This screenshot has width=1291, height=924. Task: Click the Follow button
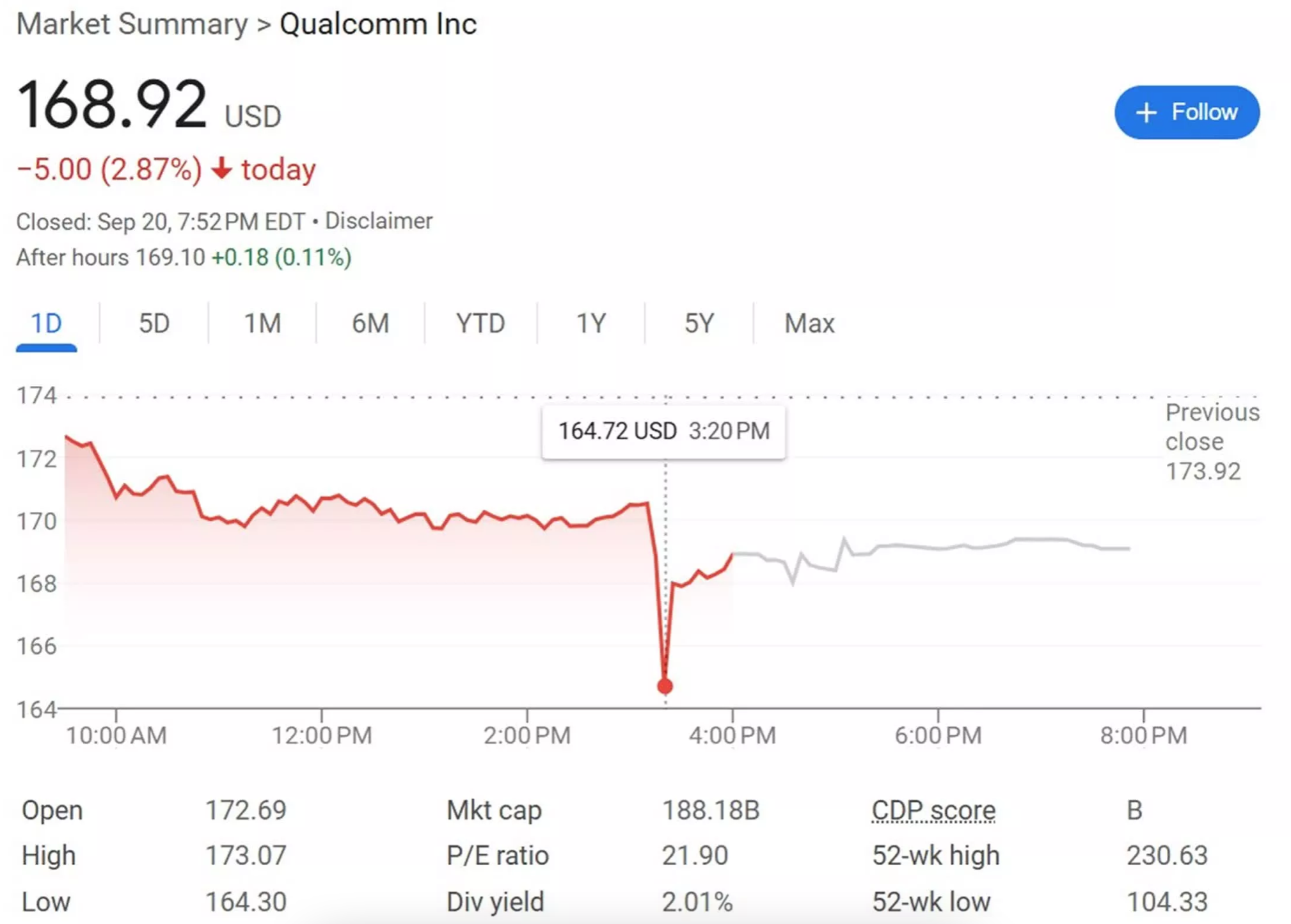[1186, 113]
